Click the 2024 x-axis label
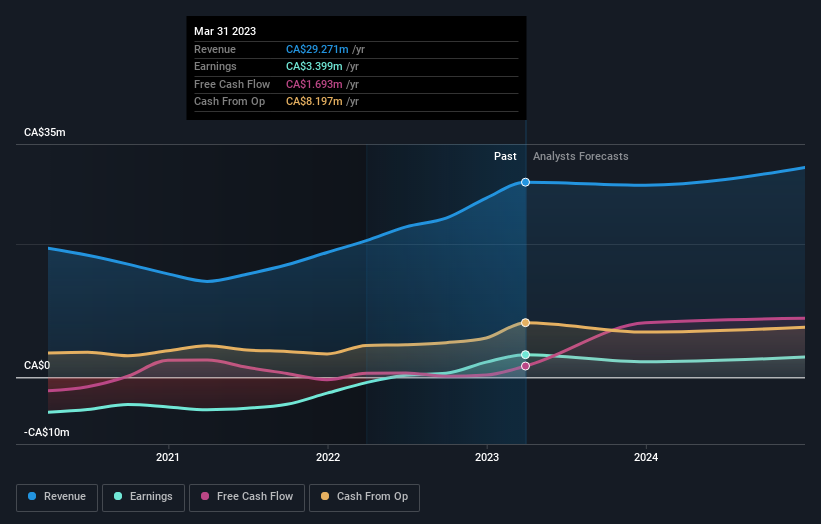 point(646,458)
